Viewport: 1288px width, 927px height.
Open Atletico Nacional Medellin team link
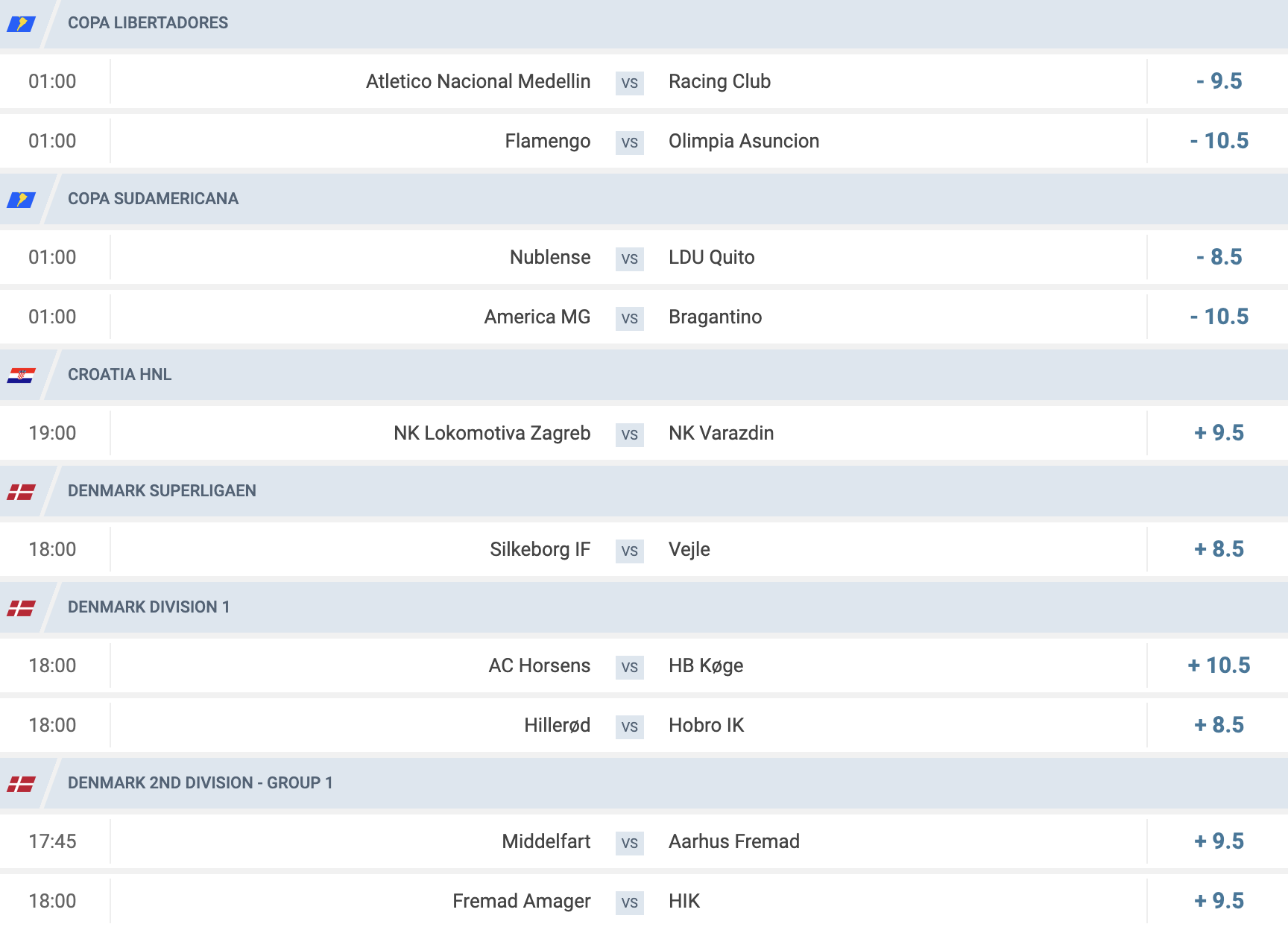point(478,81)
